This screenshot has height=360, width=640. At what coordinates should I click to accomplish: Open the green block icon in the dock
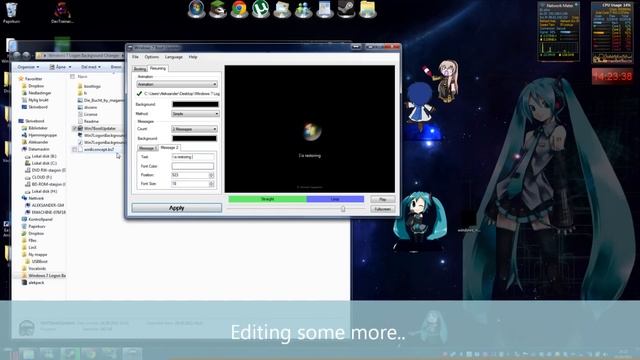click(x=218, y=9)
